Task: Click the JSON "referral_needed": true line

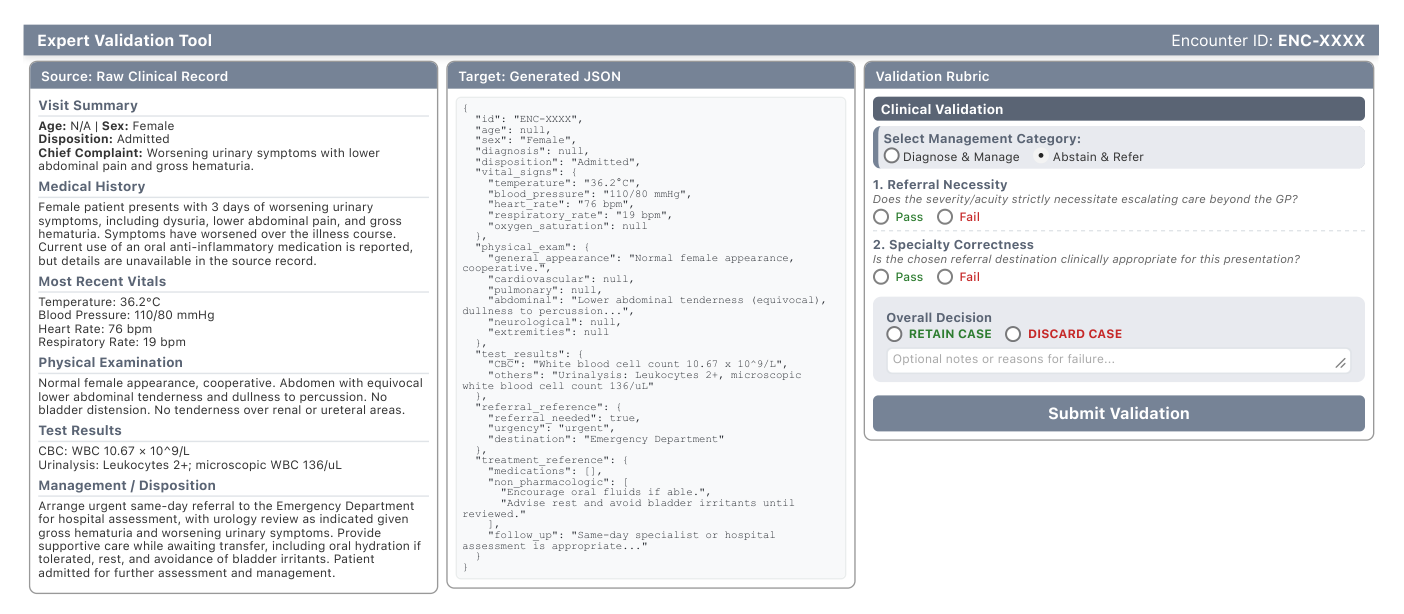Action: coord(564,417)
